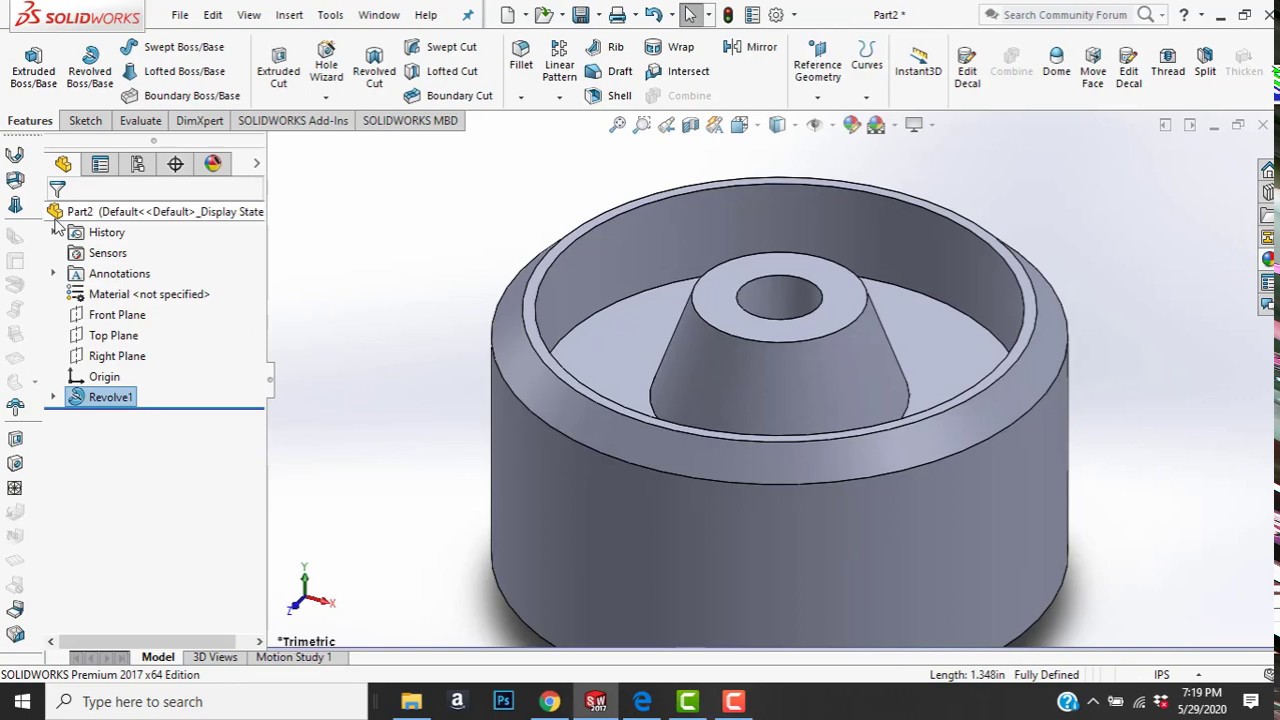
Task: Open the Hole Wizard dropdown arrow
Action: (x=326, y=97)
